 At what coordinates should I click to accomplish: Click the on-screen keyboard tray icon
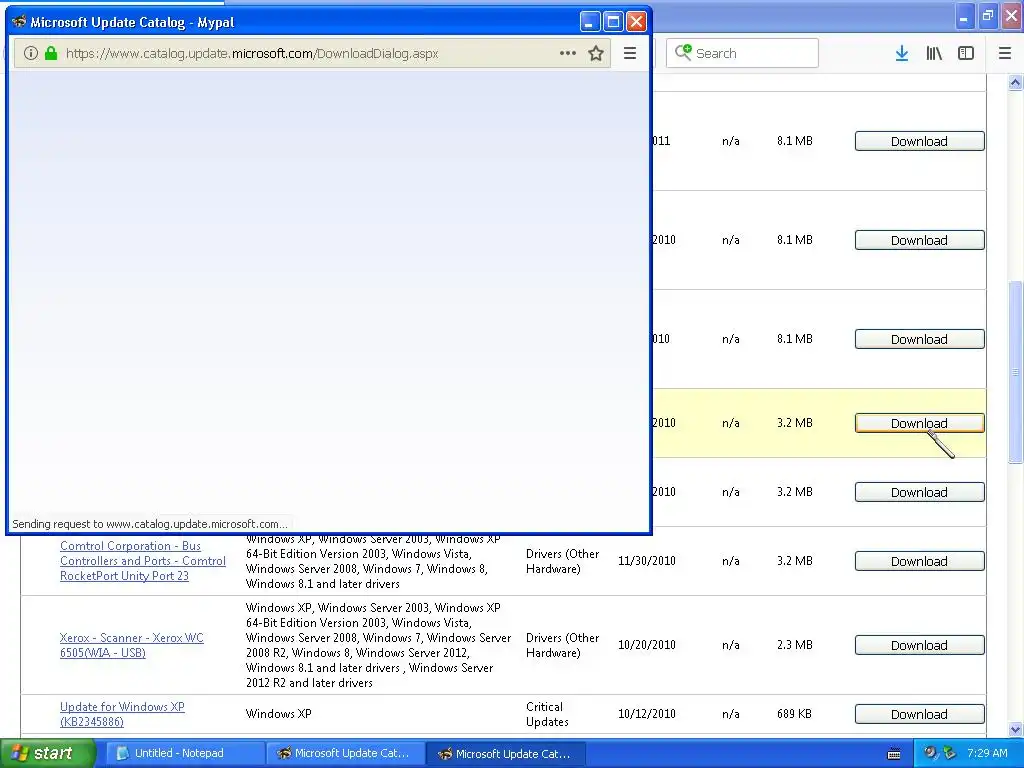[x=894, y=754]
